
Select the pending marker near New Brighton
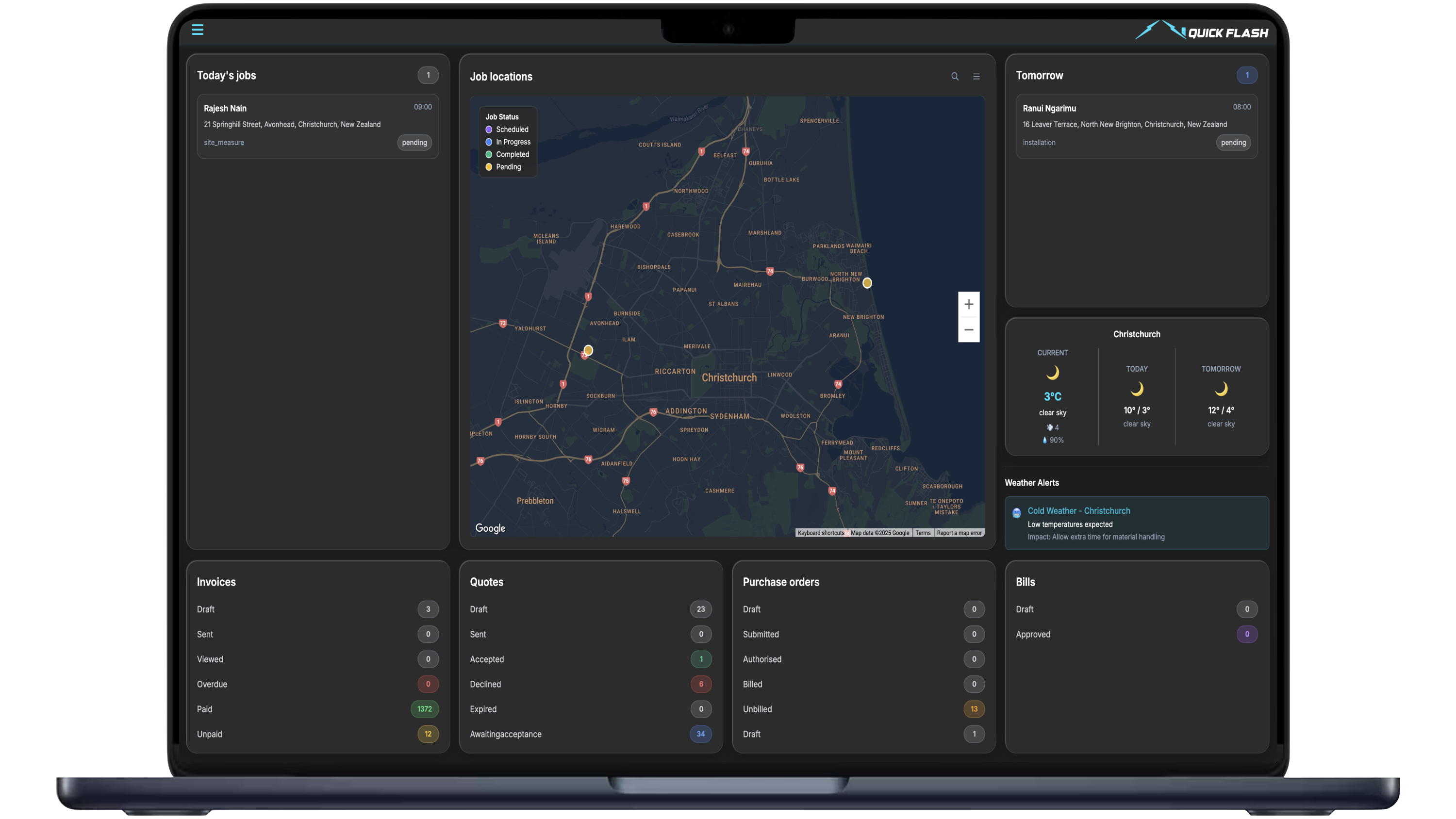(868, 282)
